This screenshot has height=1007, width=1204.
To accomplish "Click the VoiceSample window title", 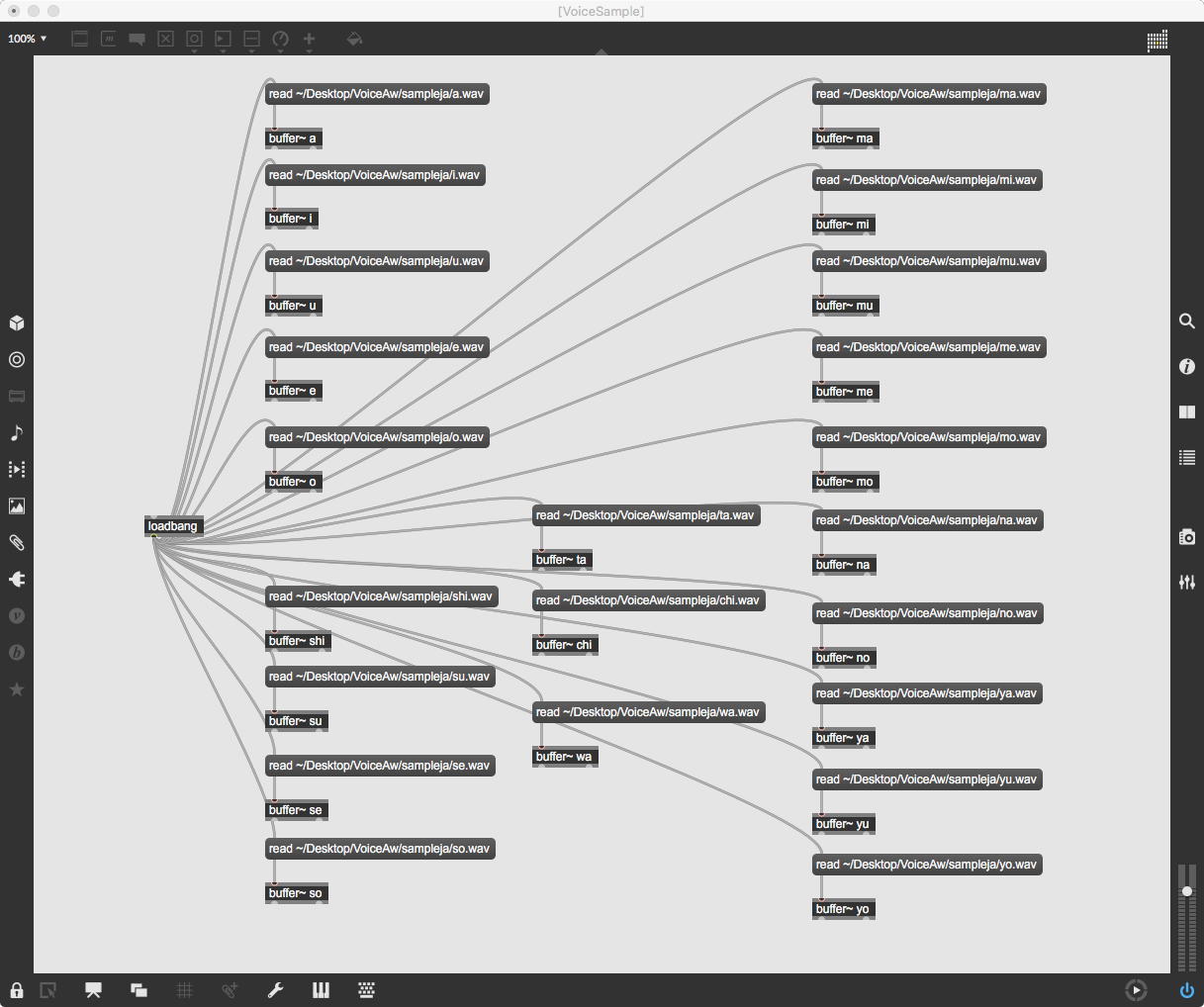I will tap(602, 11).
